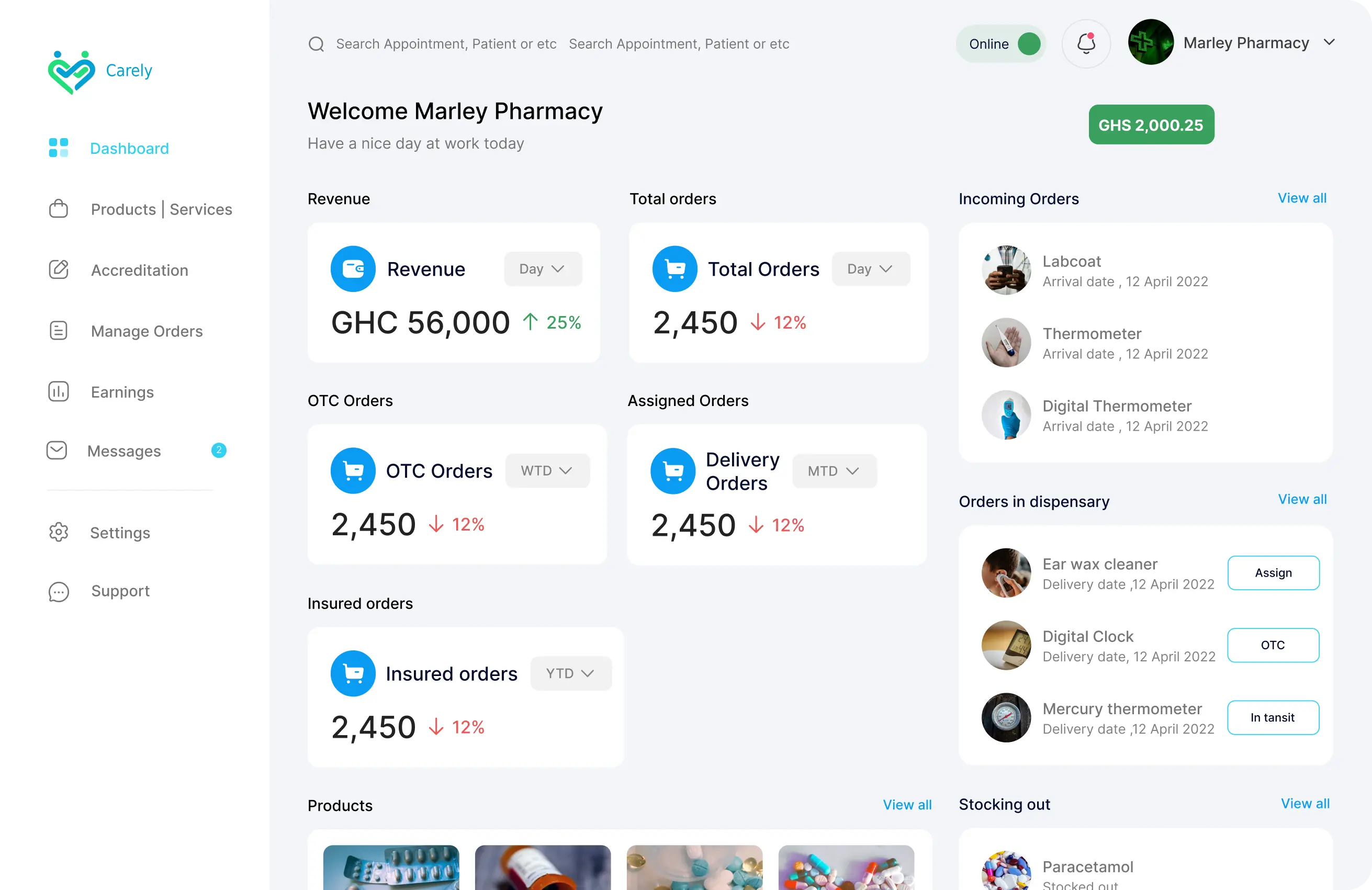Go to Manage Orders in sidebar

tap(147, 331)
